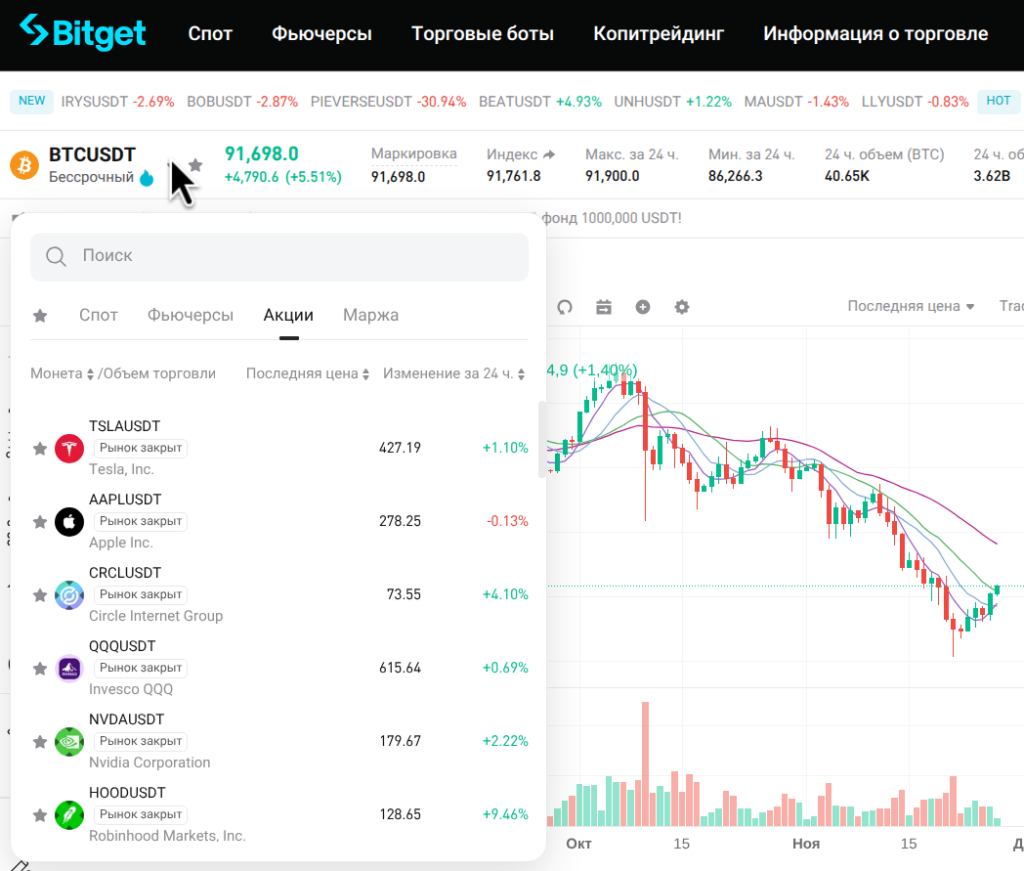
Task: Click the Bitcoin coin icon beside BTCUSDT
Action: pos(24,165)
